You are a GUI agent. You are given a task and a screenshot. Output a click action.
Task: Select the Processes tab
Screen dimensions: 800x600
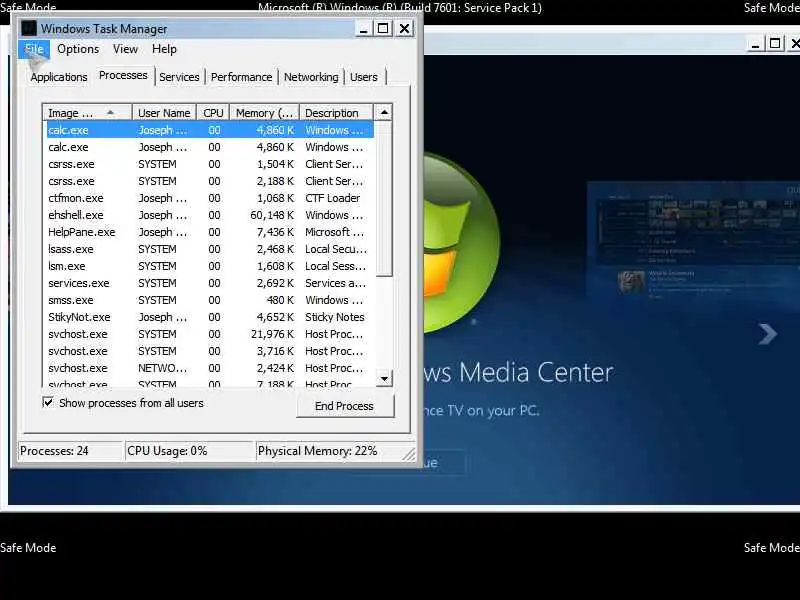123,76
